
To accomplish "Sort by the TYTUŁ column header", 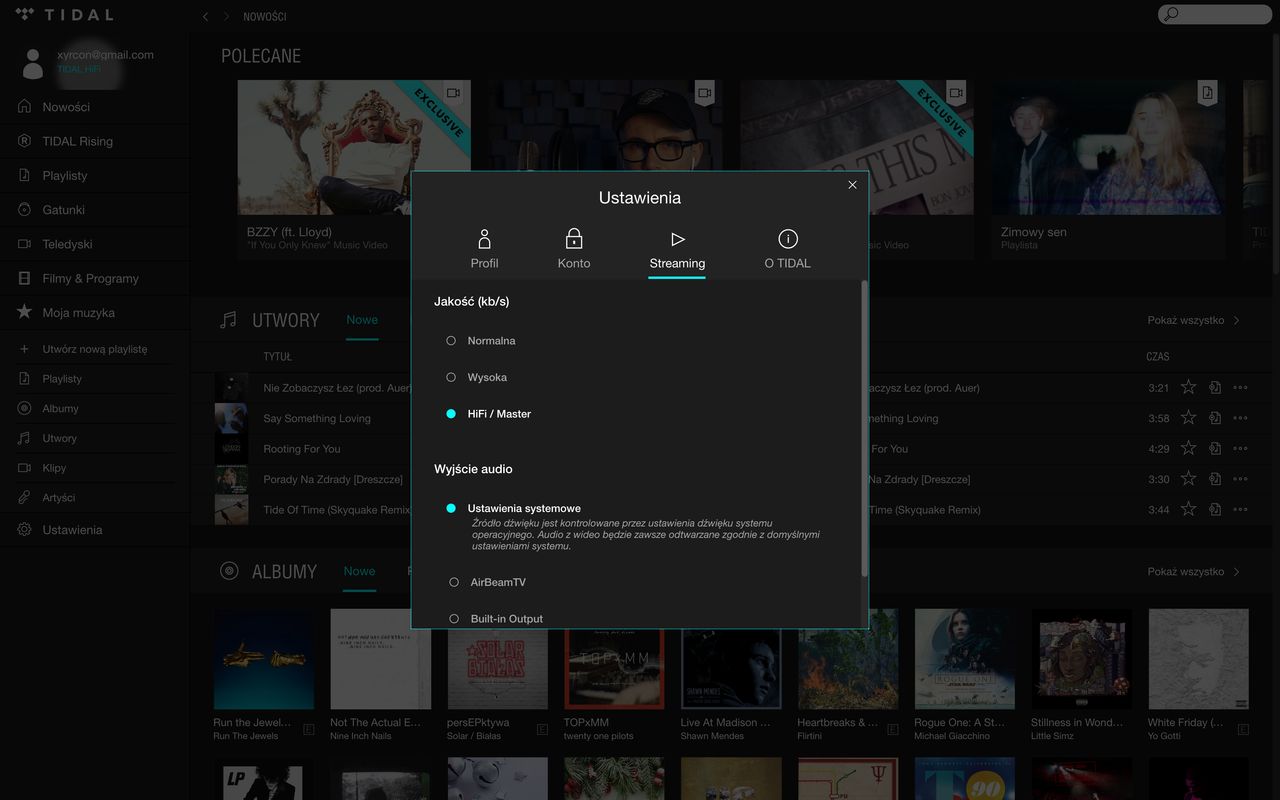I will click(277, 357).
